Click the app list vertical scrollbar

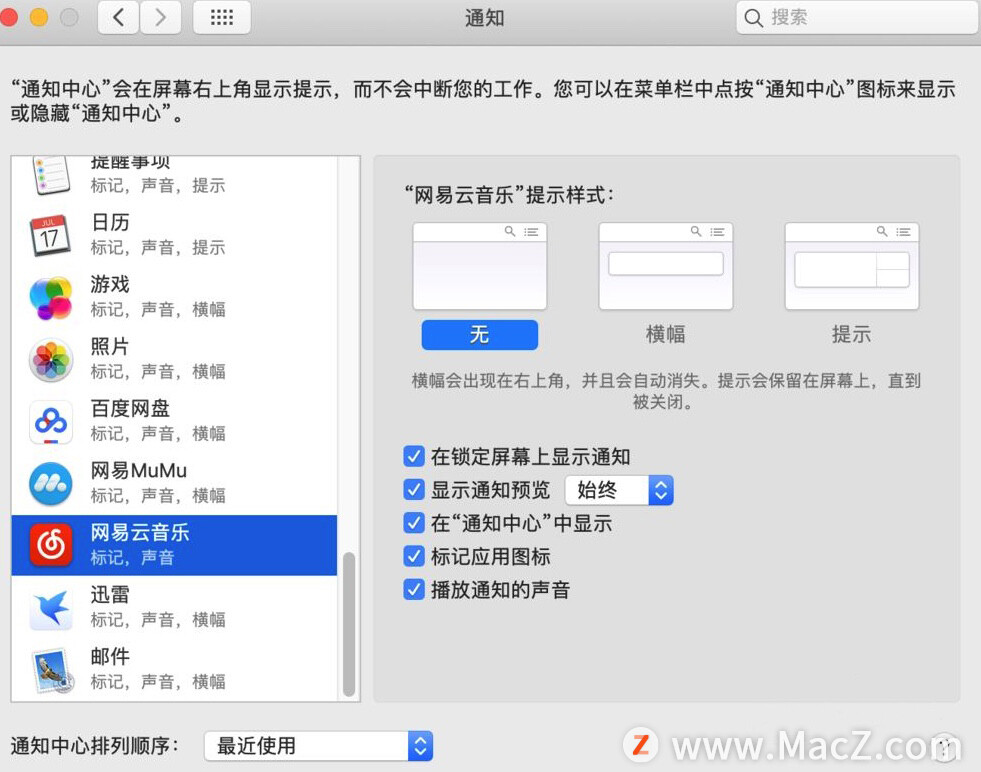[x=349, y=624]
